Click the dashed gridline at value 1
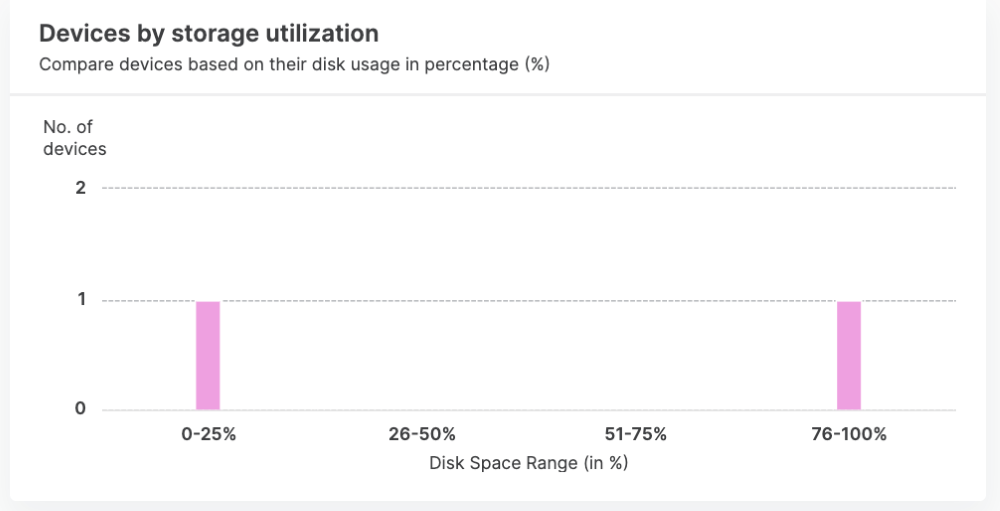The width and height of the screenshot is (1000, 511). [529, 300]
